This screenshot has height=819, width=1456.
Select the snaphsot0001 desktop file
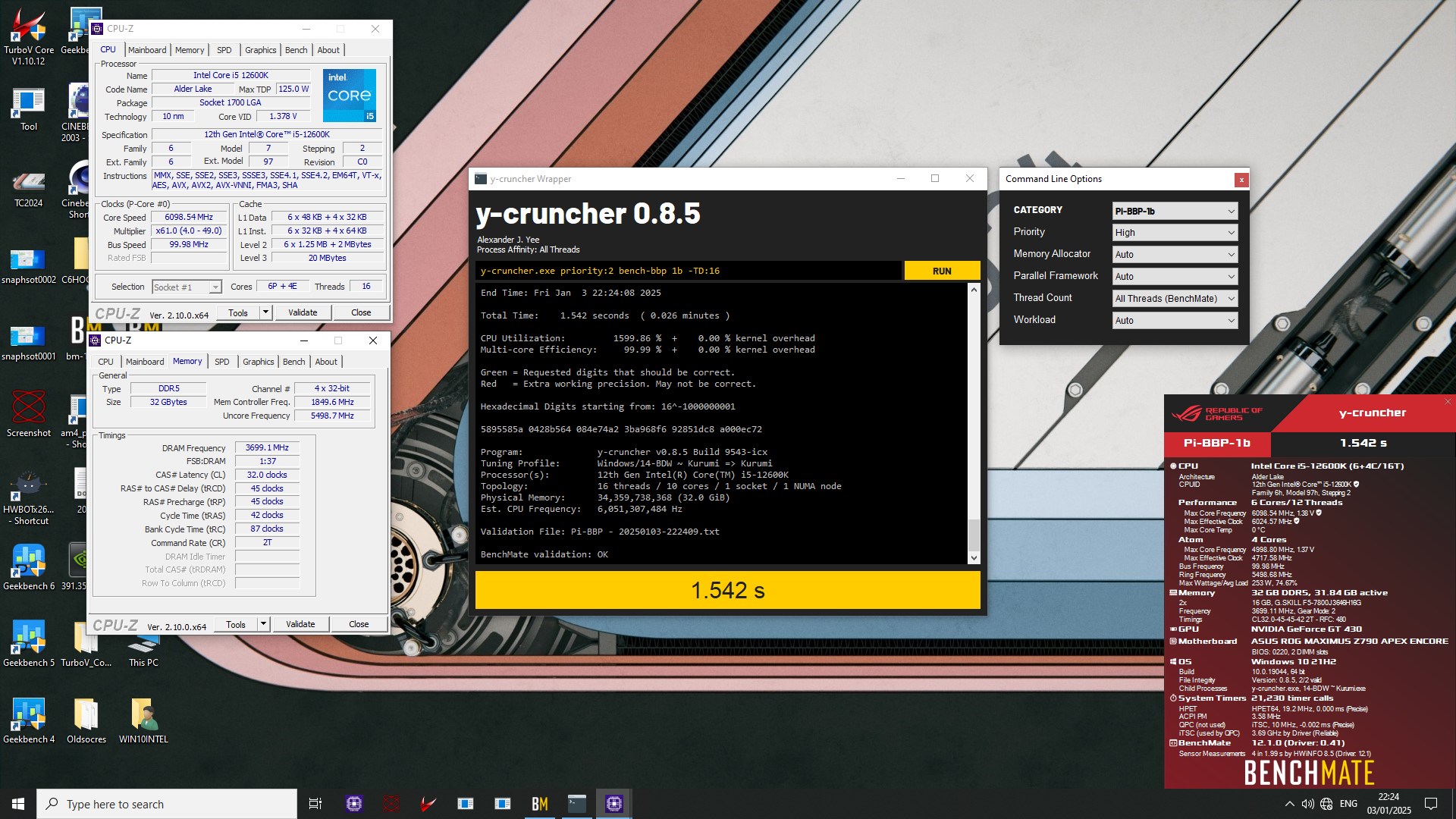coord(29,340)
